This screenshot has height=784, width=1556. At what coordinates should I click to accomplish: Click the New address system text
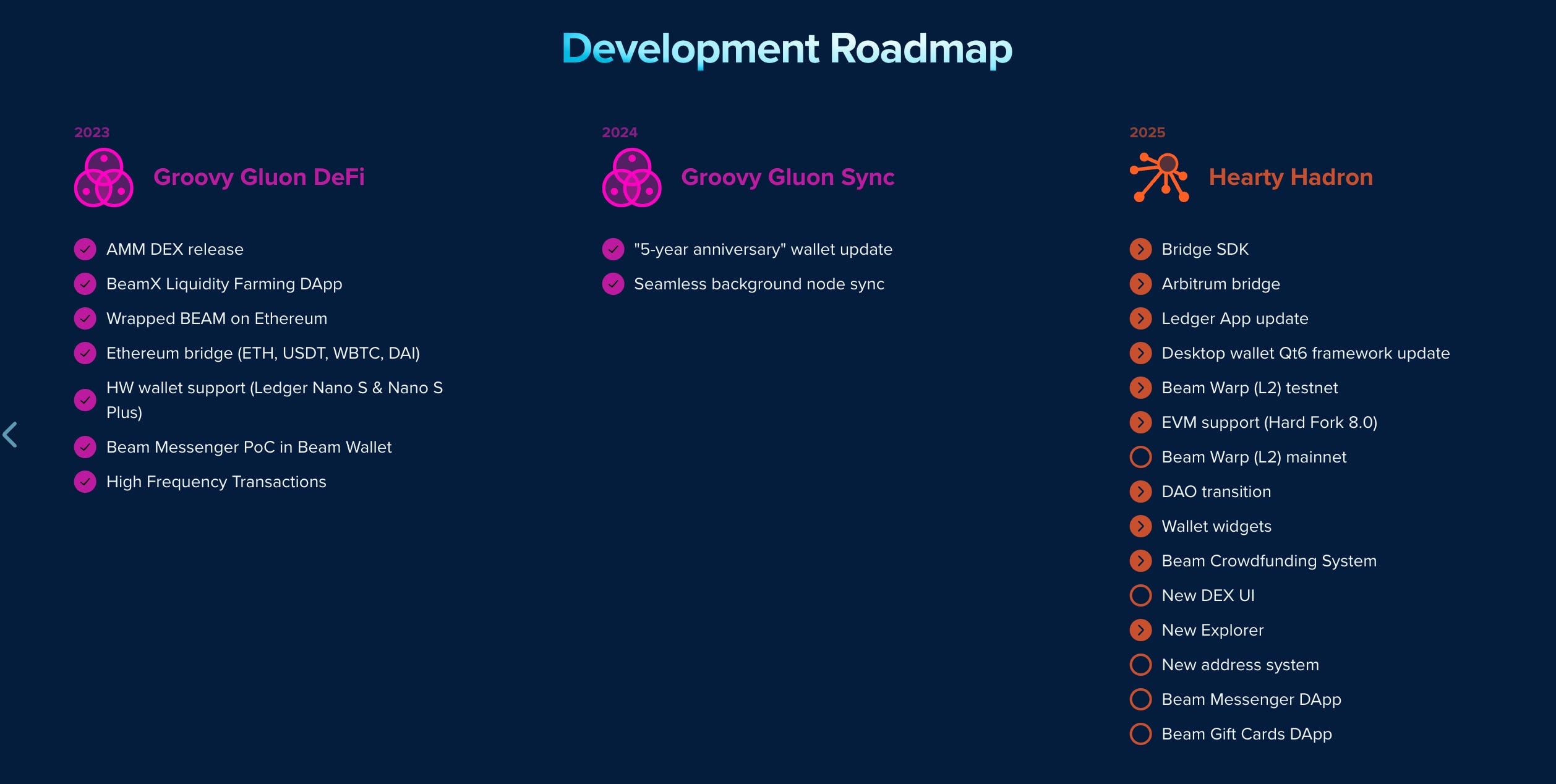tap(1241, 665)
